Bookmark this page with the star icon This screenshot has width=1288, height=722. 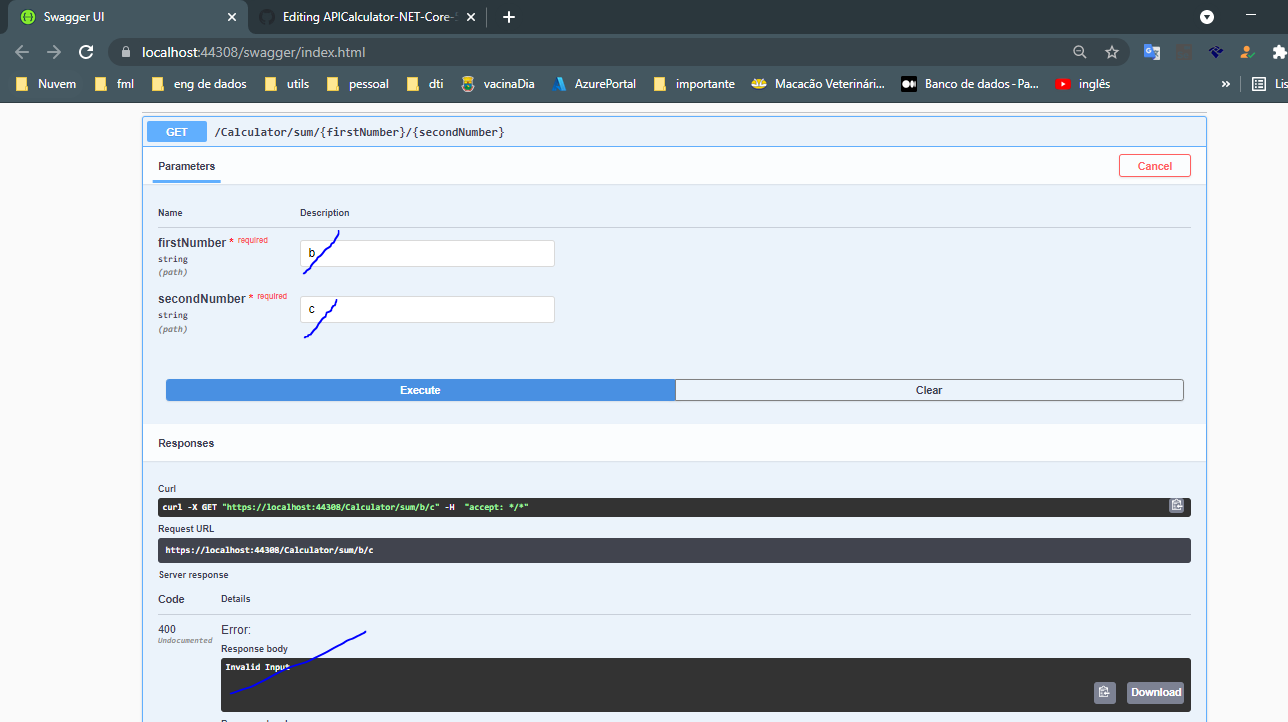point(1111,52)
